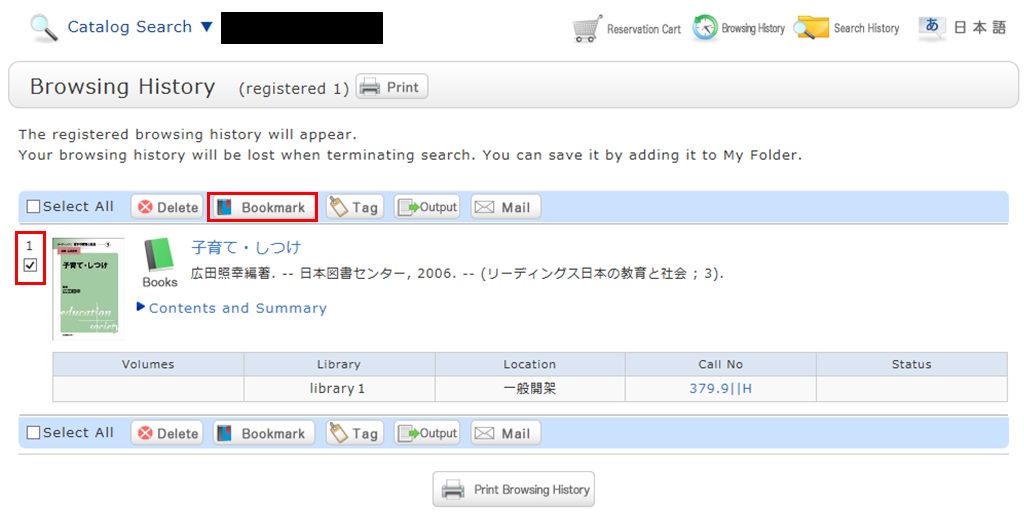Viewport: 1024px width, 514px height.
Task: Click the top Bookmark button
Action: (x=262, y=207)
